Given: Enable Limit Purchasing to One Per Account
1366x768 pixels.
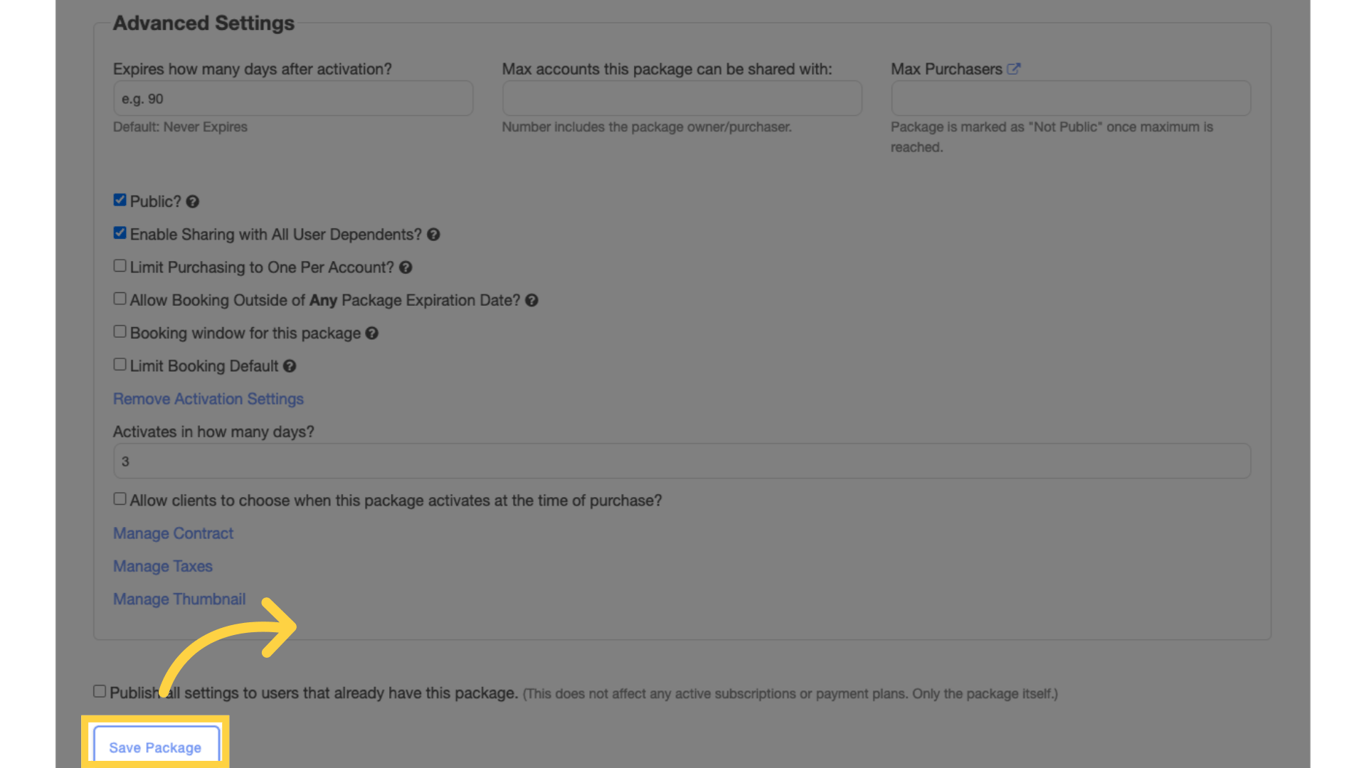Looking at the screenshot, I should 120,266.
